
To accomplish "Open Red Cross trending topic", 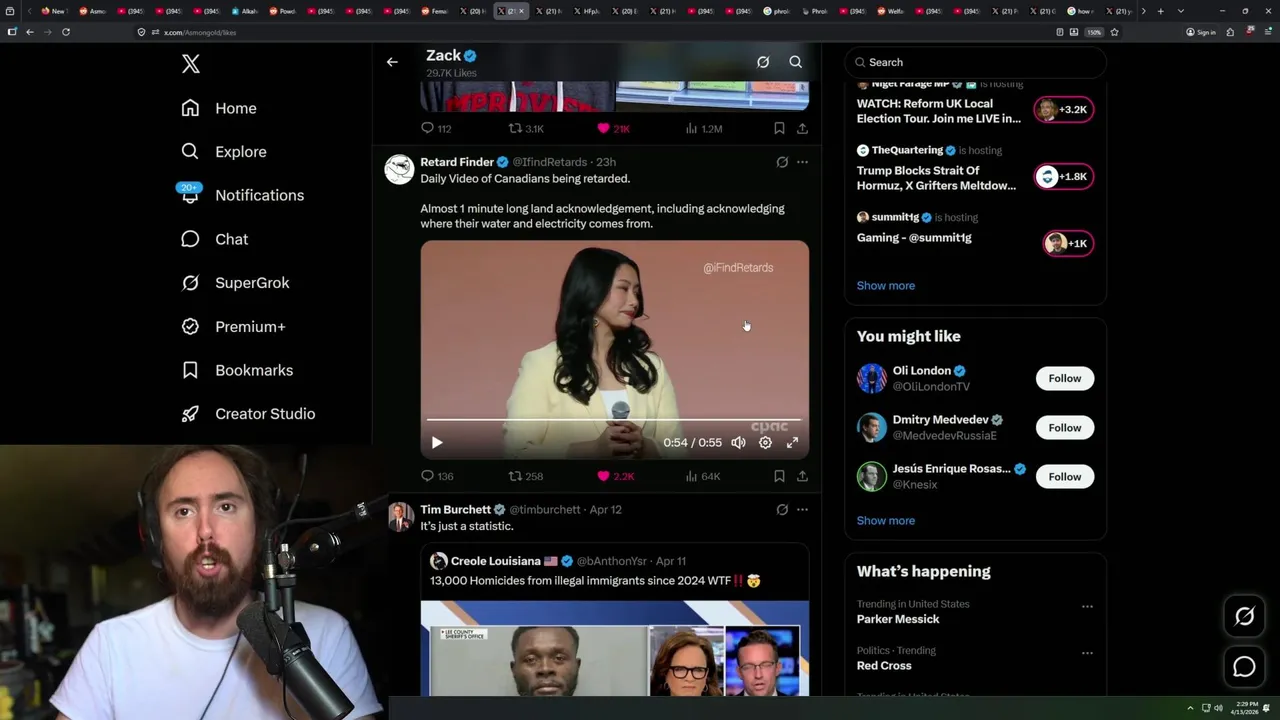I will [883, 666].
